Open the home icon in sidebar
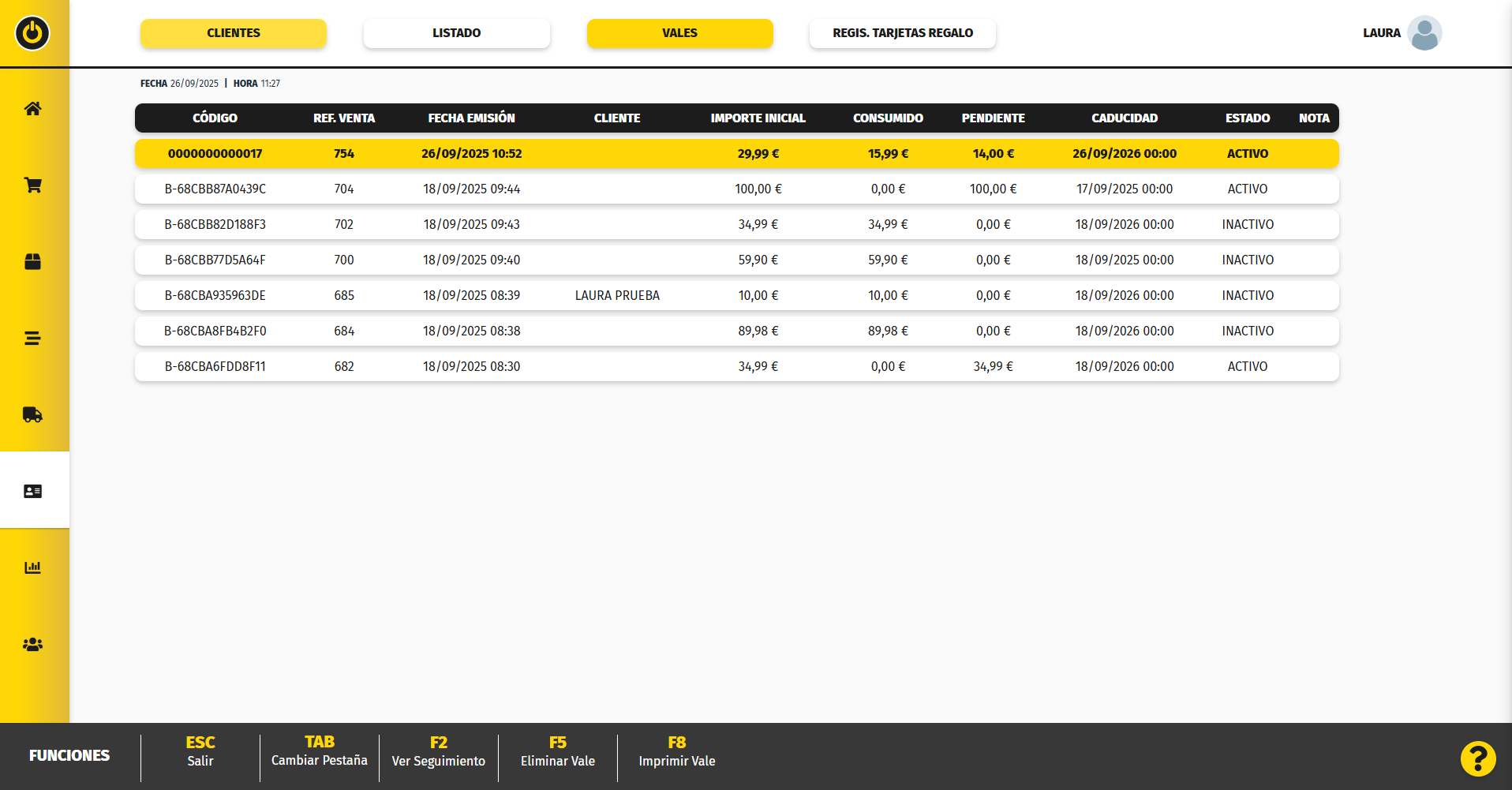Viewport: 1512px width, 790px height. coord(32,109)
